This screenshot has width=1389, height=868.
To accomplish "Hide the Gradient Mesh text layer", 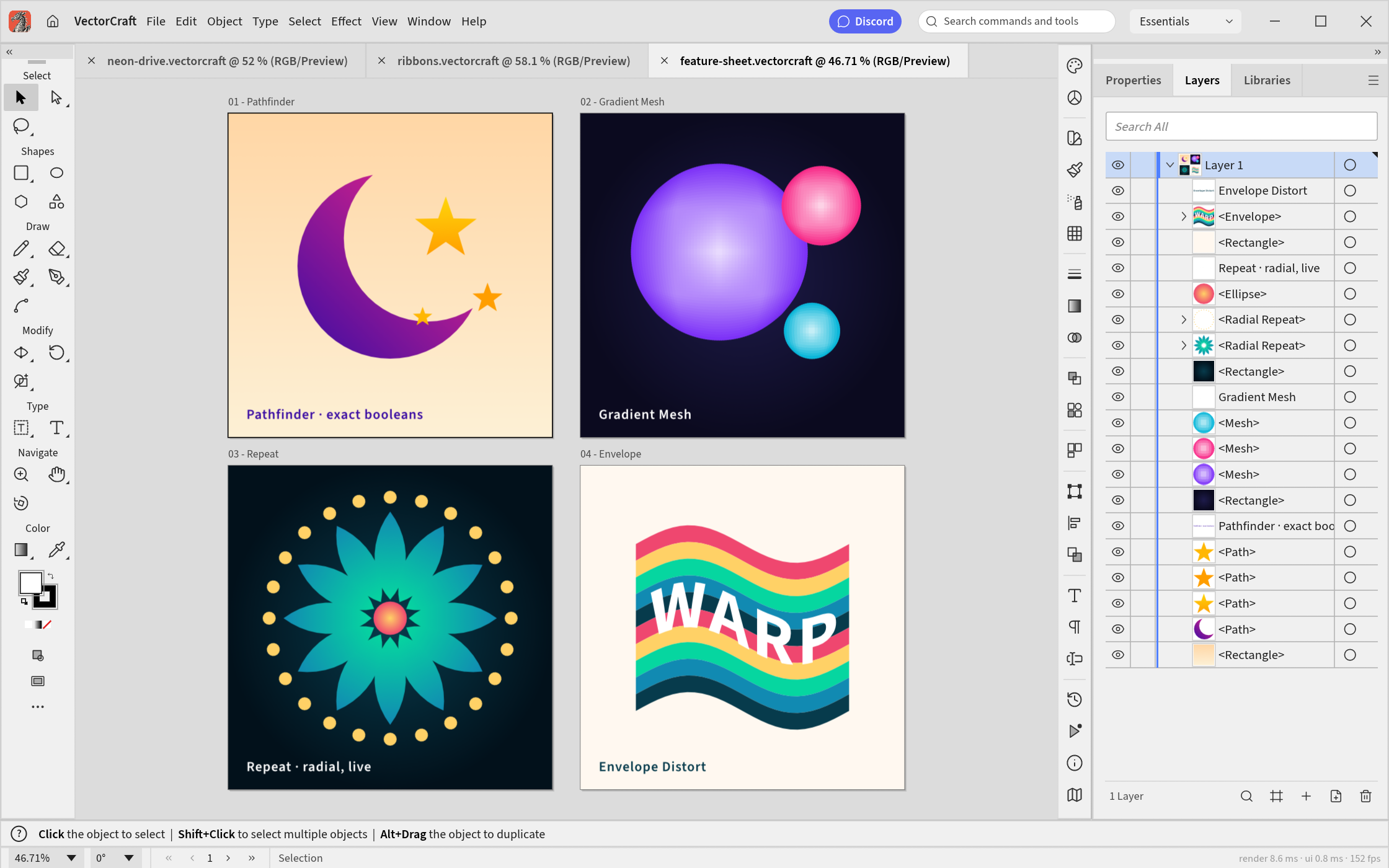I will click(x=1118, y=397).
